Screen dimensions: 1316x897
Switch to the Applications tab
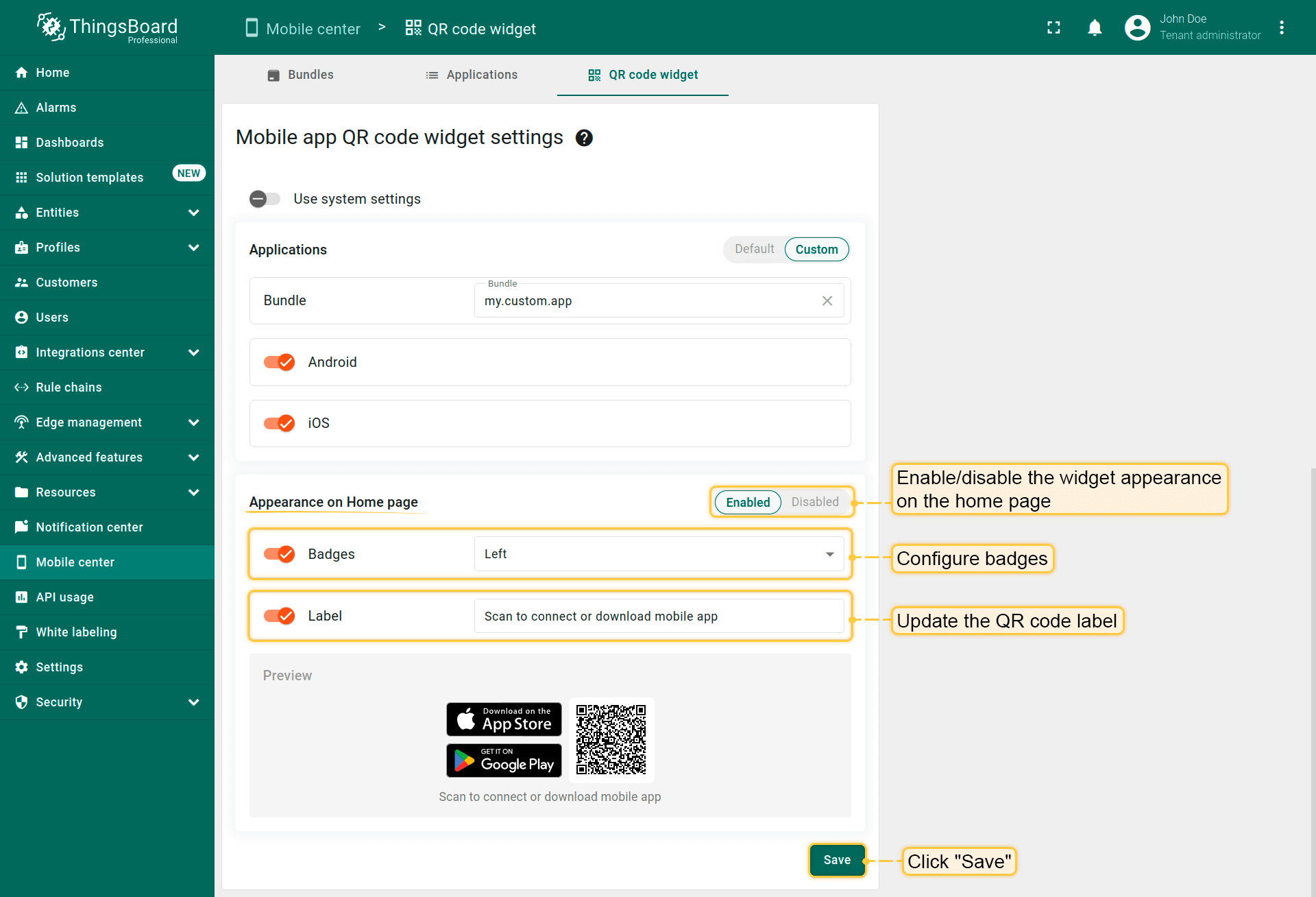pos(472,75)
